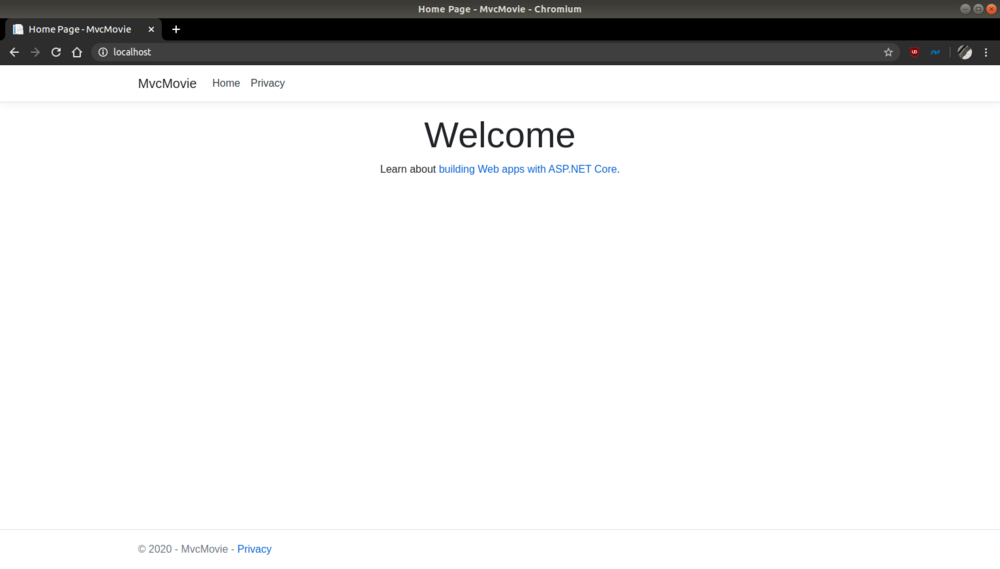Open the Chromium three-dot menu
This screenshot has height=569, width=1000.
986,52
